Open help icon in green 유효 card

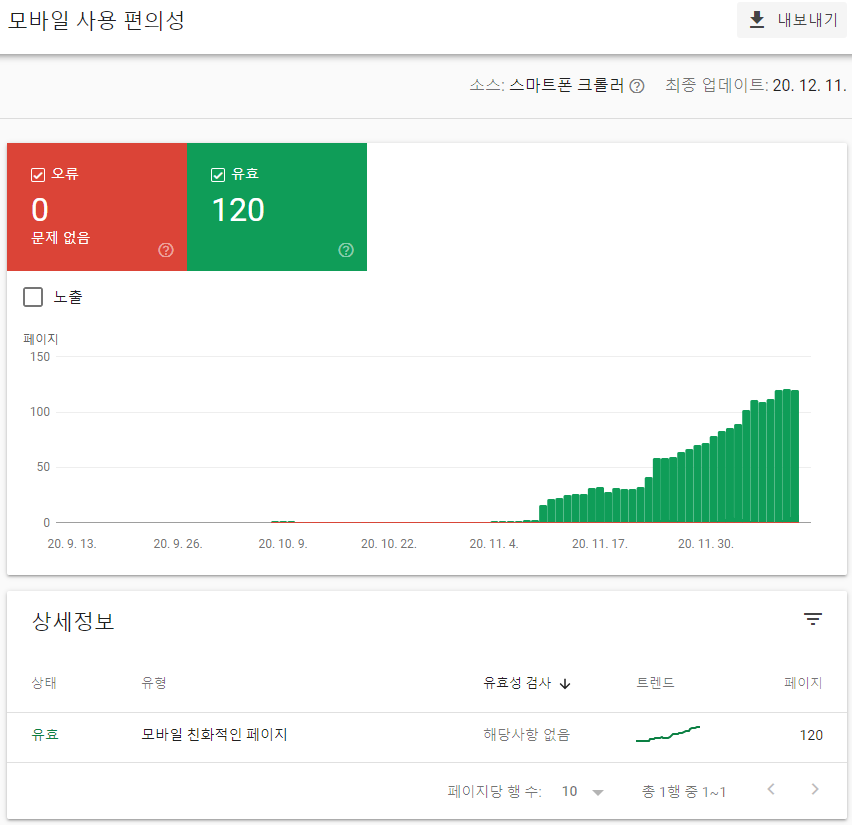point(346,250)
